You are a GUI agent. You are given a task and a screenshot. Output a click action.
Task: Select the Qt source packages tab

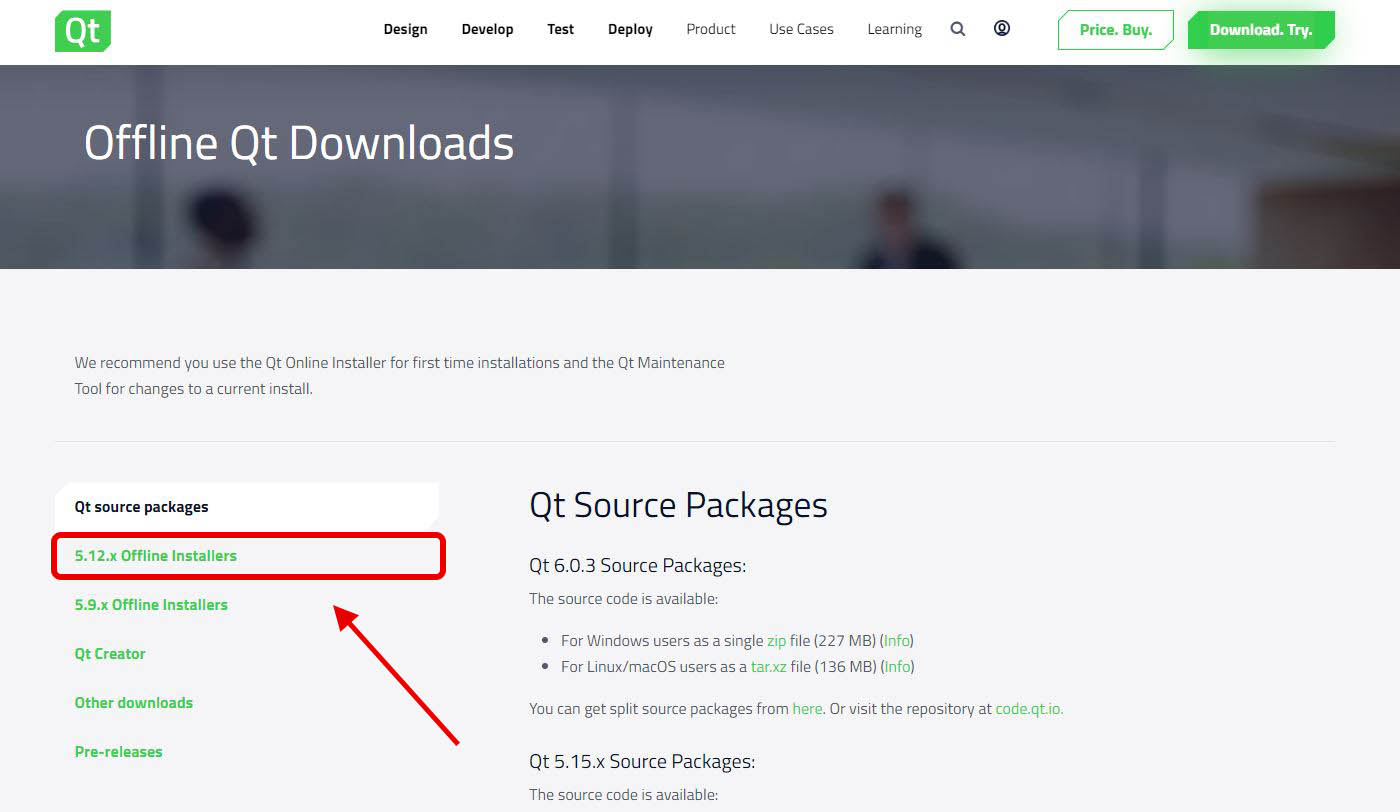246,507
